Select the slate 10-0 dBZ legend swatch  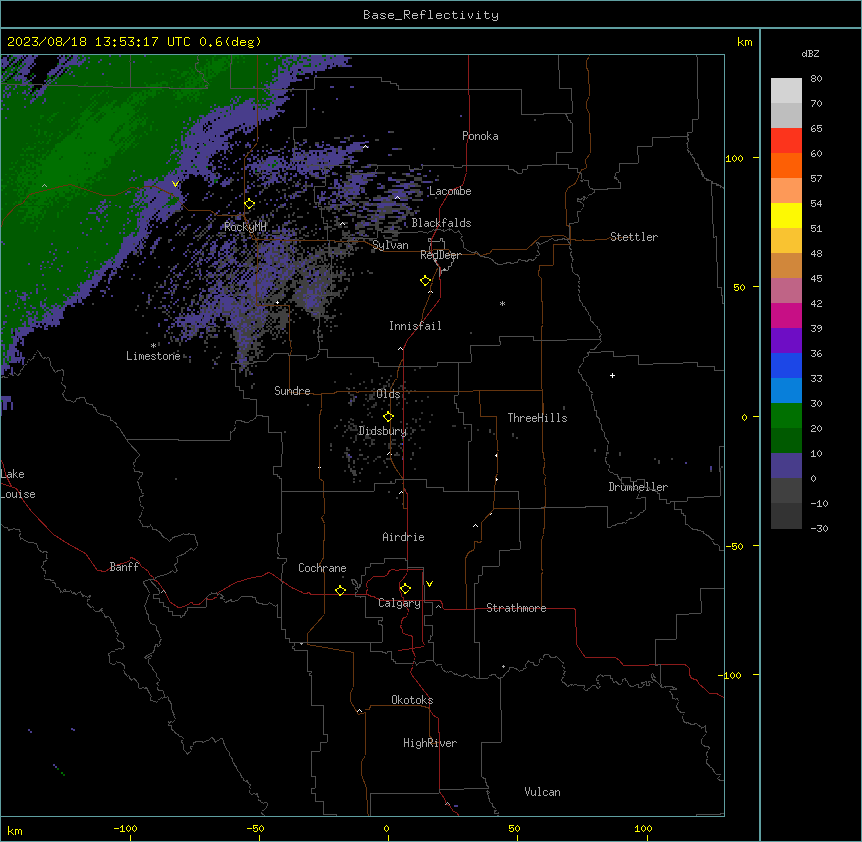coord(786,466)
